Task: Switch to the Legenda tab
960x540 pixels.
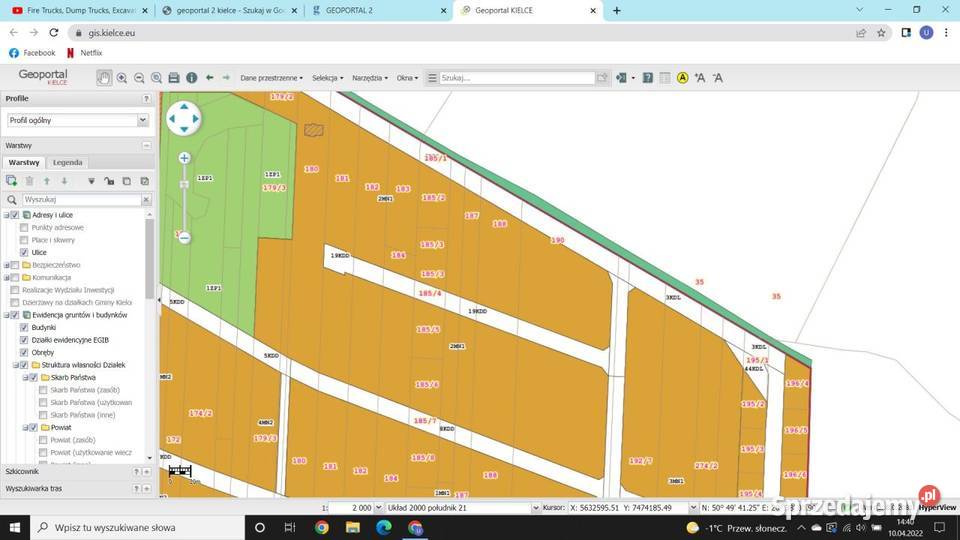Action: (x=68, y=162)
